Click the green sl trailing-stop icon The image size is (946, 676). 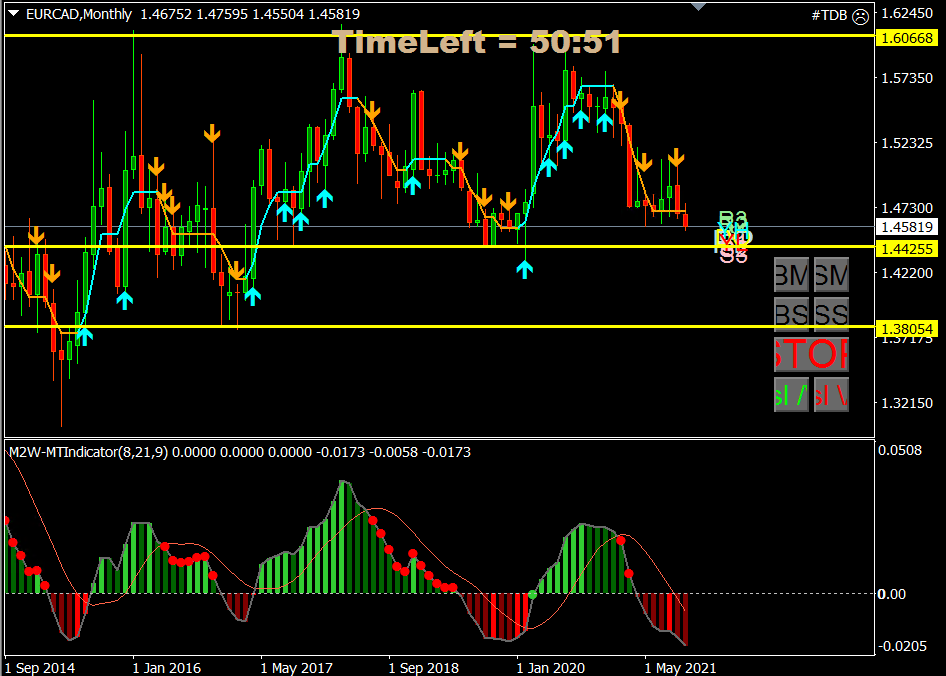point(790,393)
